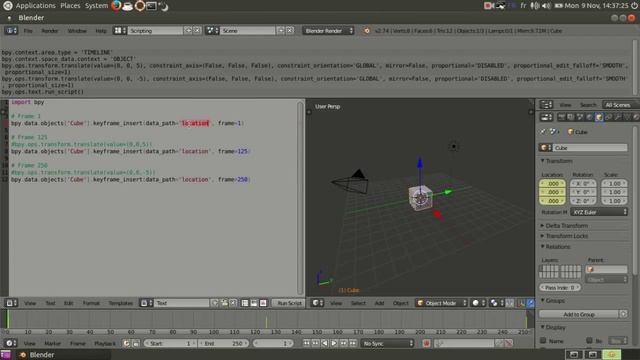Toggle the timeline range lock icon
The width and height of the screenshot is (640, 360).
click(x=136, y=343)
